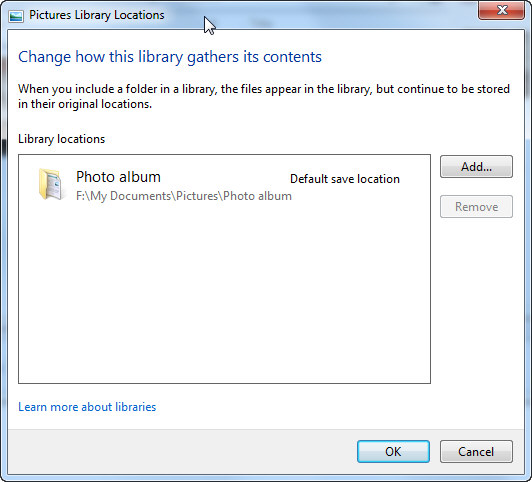Select the Photo album entry name
The image size is (532, 482).
(x=118, y=177)
